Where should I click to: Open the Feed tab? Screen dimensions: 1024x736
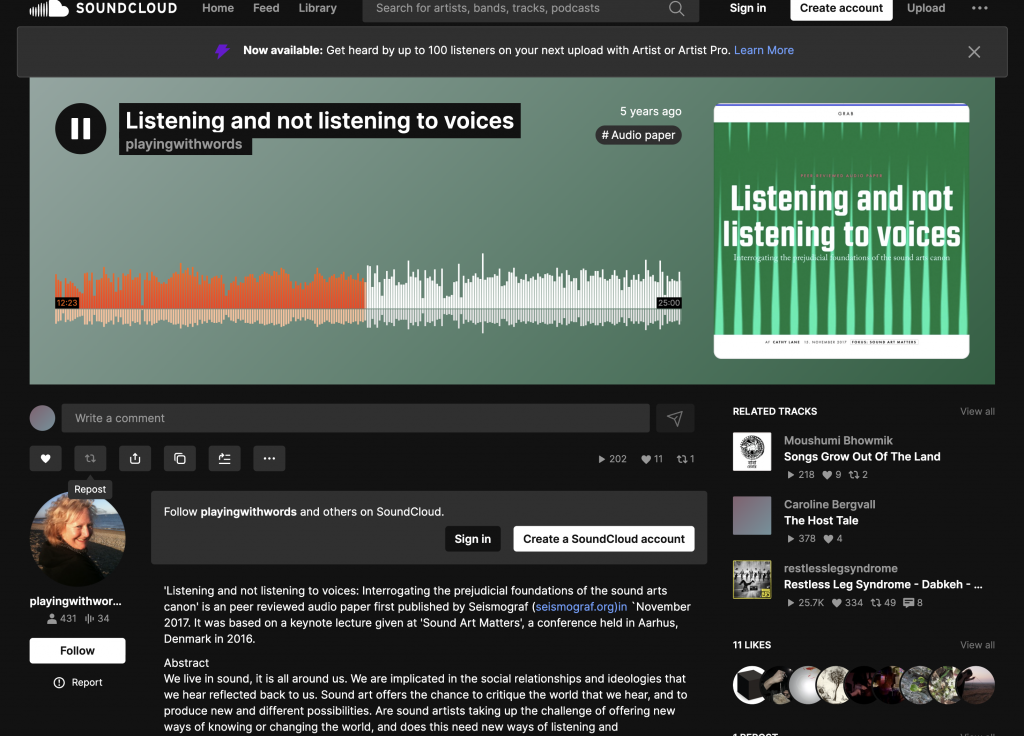click(266, 8)
